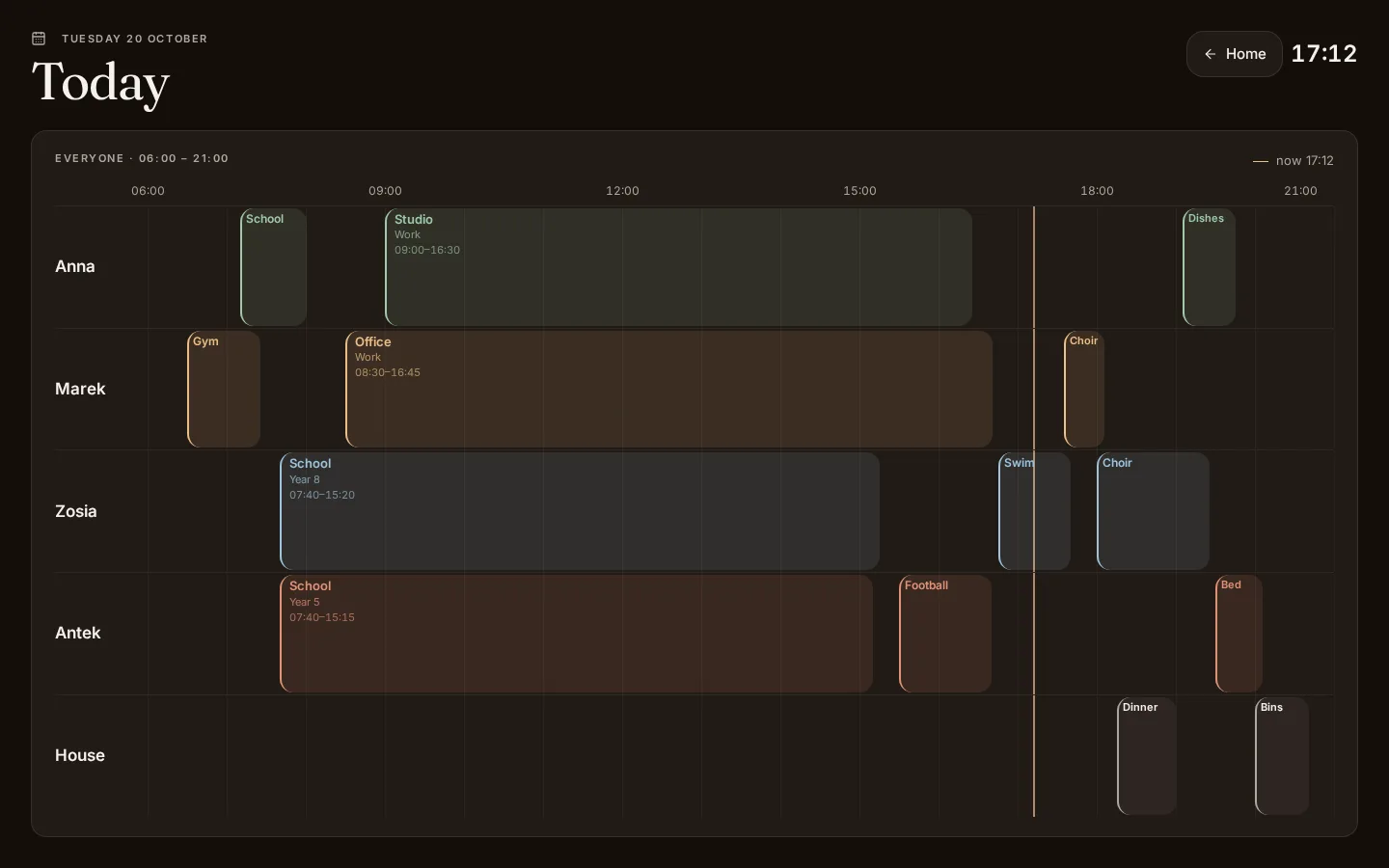Viewport: 1389px width, 868px height.
Task: Click the Antek row label
Action: 78,633
